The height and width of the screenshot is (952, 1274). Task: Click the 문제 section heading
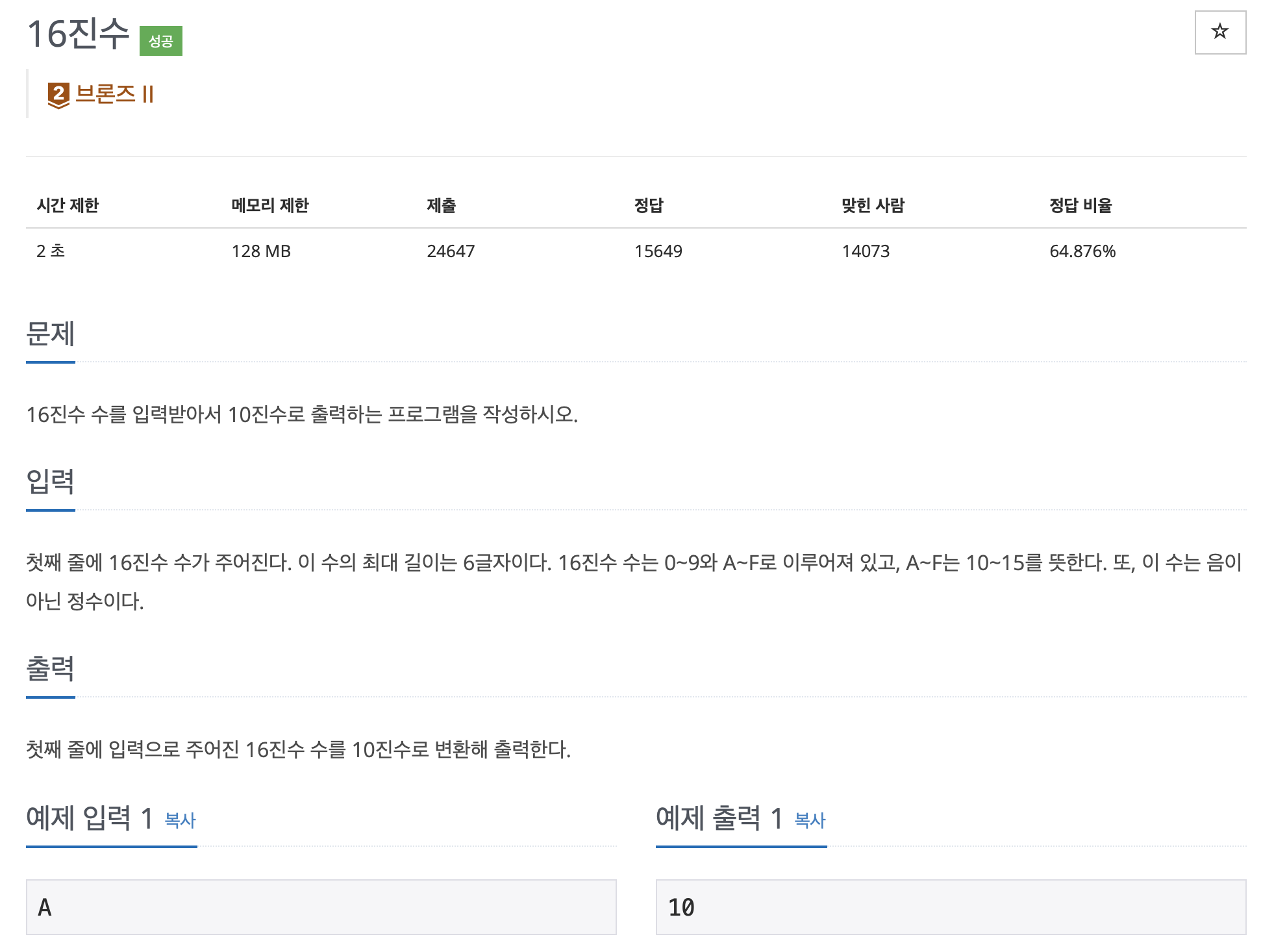(x=50, y=334)
